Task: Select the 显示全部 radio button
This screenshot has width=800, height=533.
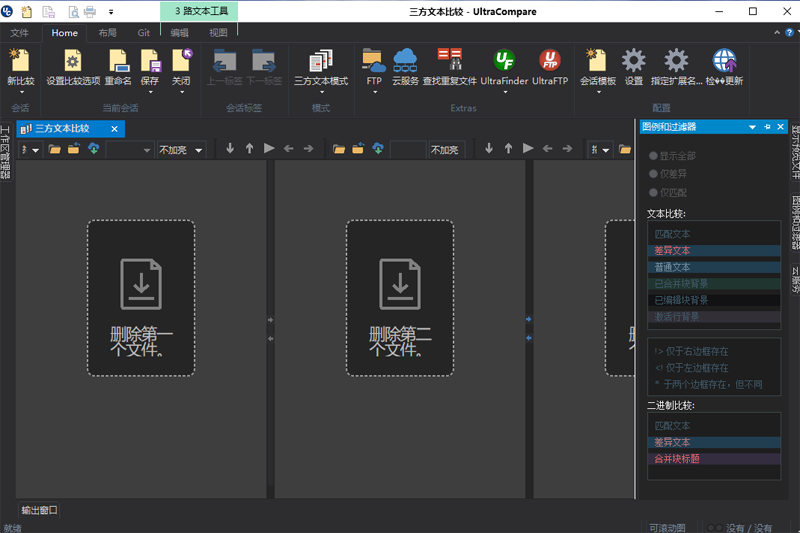Action: coord(654,156)
